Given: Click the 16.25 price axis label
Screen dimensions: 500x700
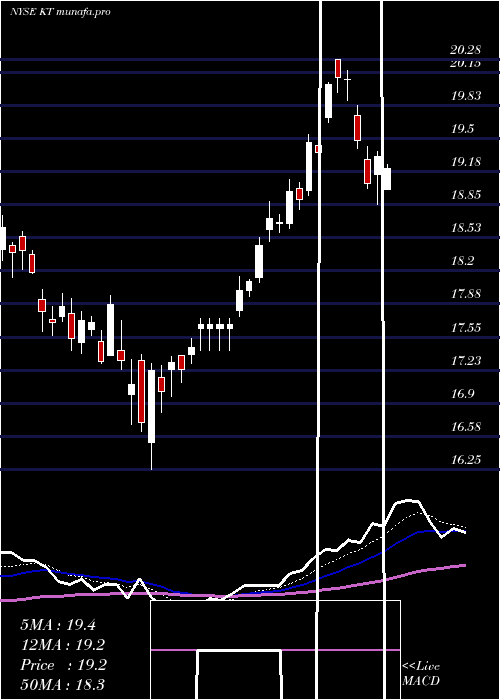Looking at the screenshot, I should [x=466, y=460].
